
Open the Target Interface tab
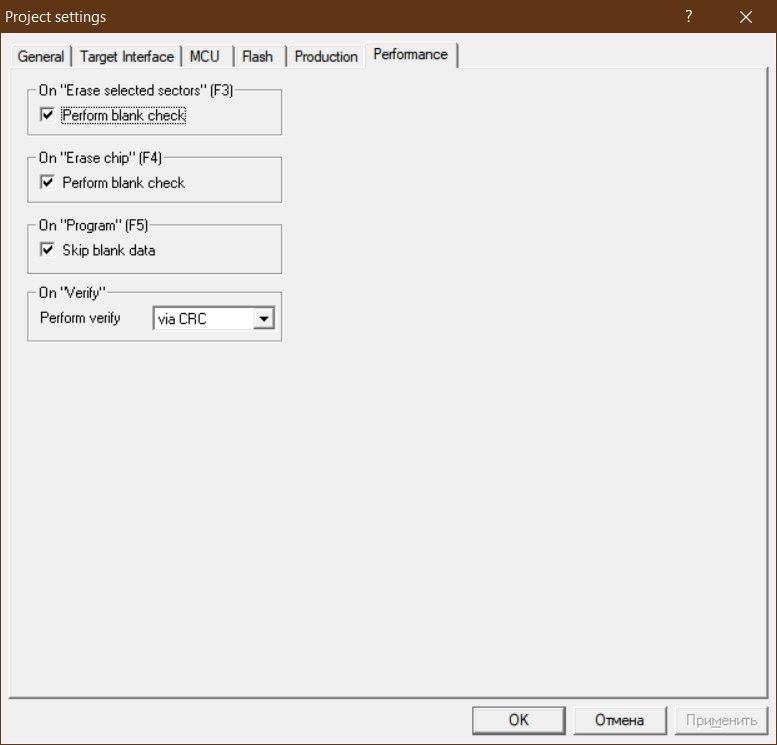click(127, 57)
